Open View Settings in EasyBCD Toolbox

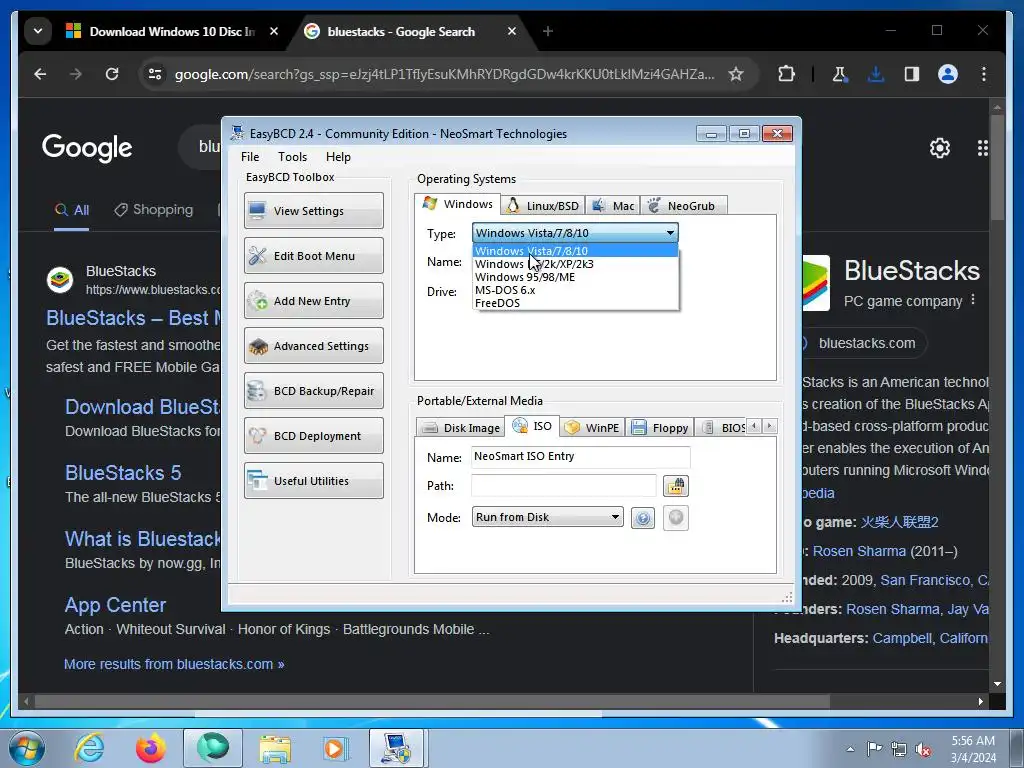313,210
